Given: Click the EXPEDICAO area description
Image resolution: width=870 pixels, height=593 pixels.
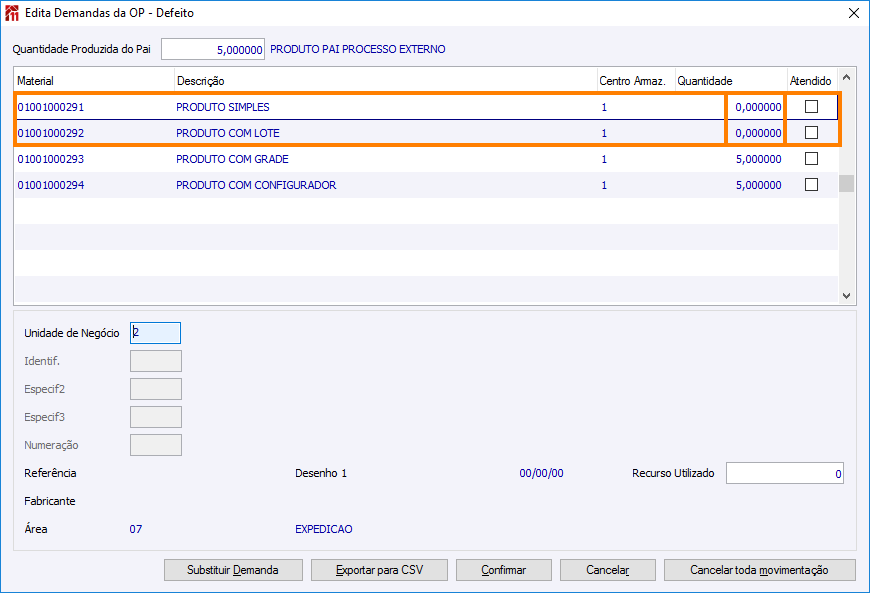Looking at the screenshot, I should pos(323,529).
